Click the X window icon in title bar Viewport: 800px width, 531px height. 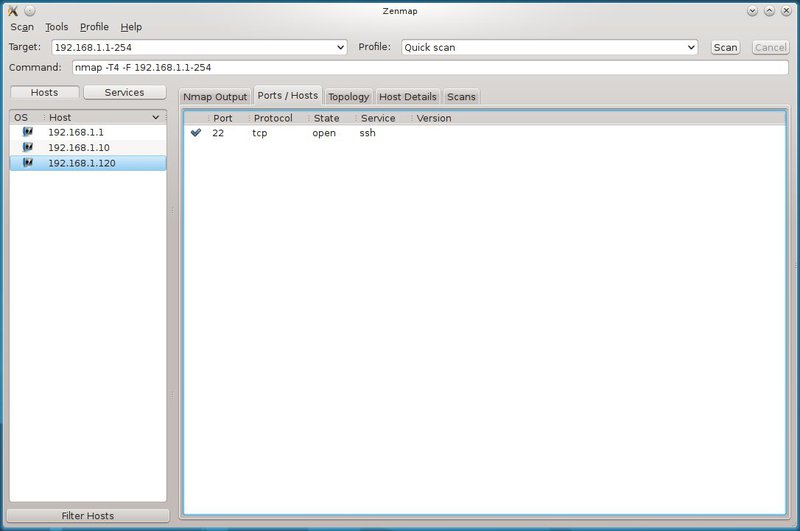[13, 11]
